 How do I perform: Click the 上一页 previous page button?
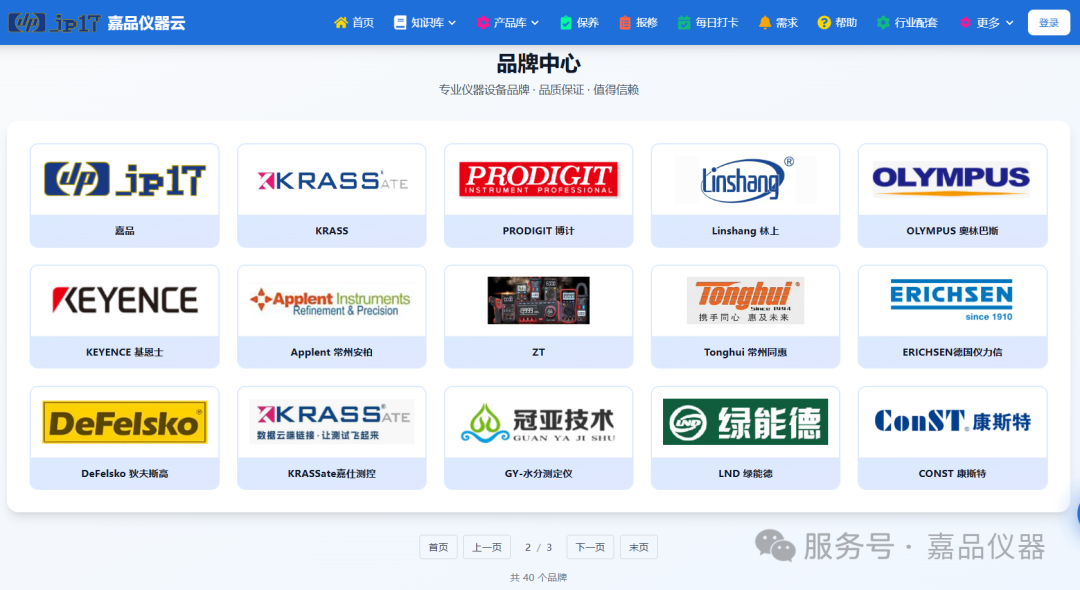click(487, 547)
